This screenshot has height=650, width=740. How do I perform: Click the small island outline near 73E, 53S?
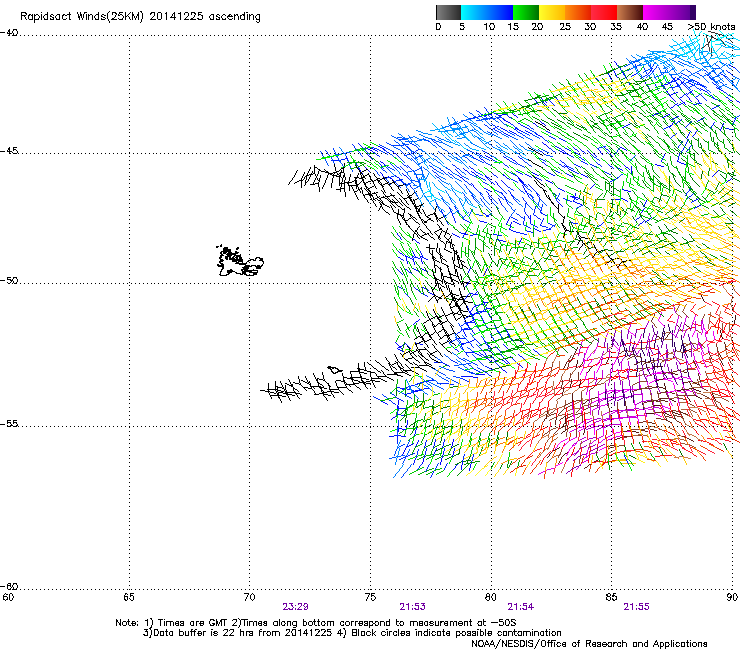point(335,370)
